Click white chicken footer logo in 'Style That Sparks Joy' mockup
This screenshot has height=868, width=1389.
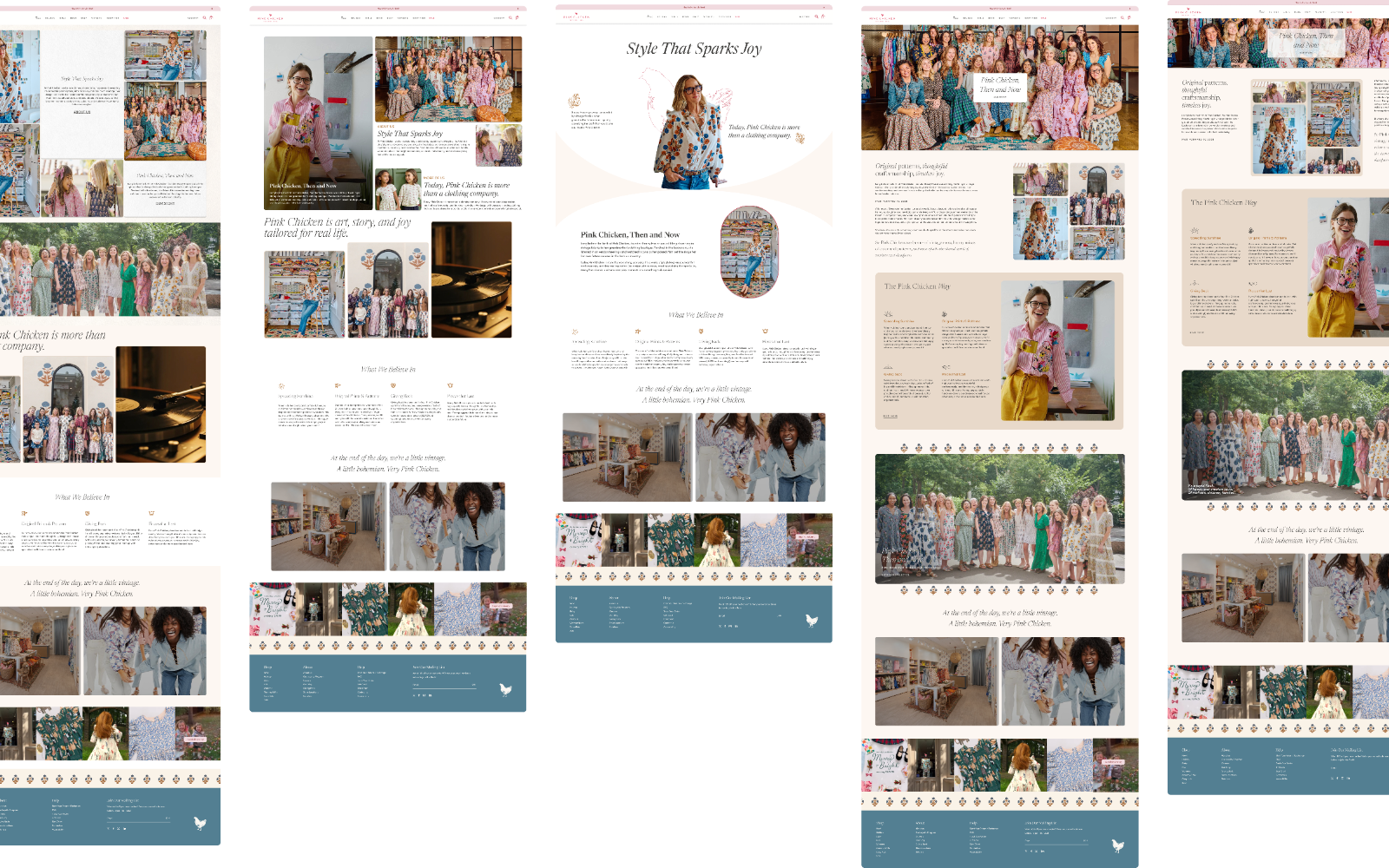coord(811,620)
